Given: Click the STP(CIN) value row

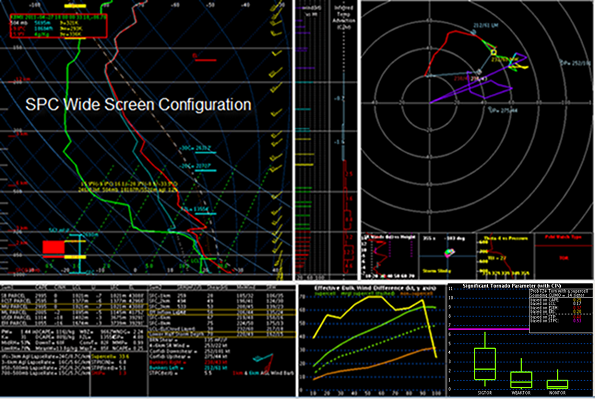Looking at the screenshot, I should click(x=110, y=362).
